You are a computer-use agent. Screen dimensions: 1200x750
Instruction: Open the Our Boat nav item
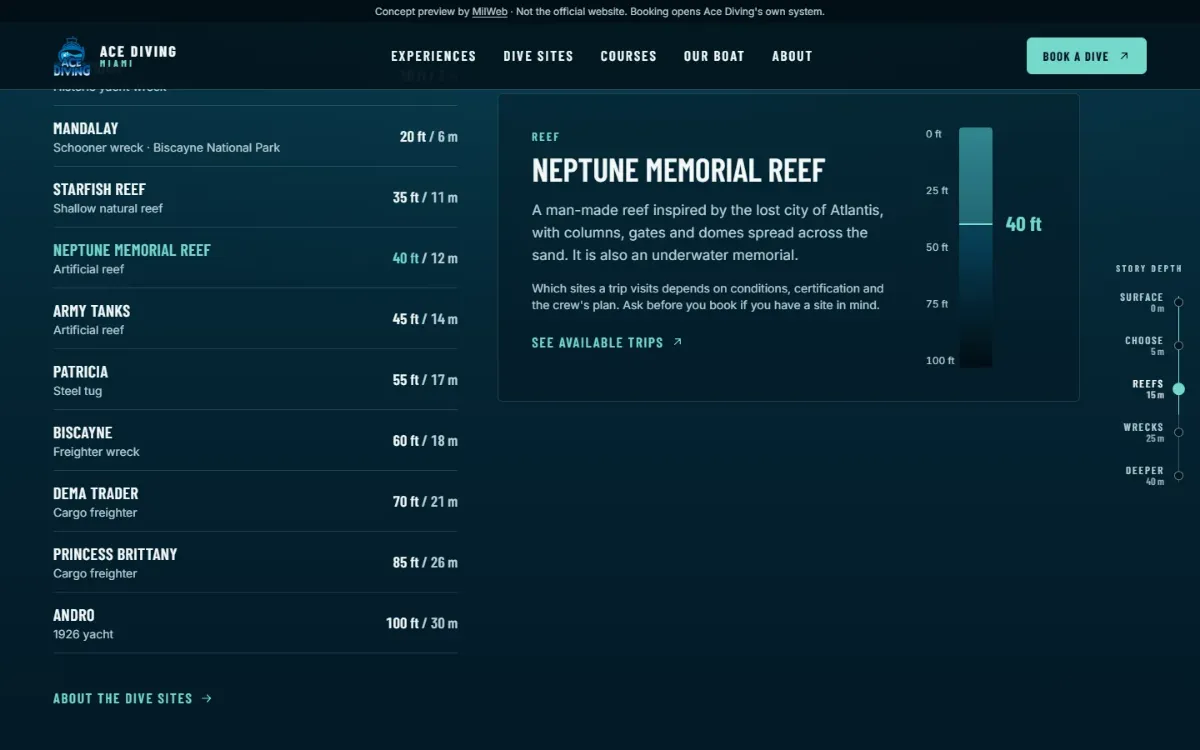[714, 56]
